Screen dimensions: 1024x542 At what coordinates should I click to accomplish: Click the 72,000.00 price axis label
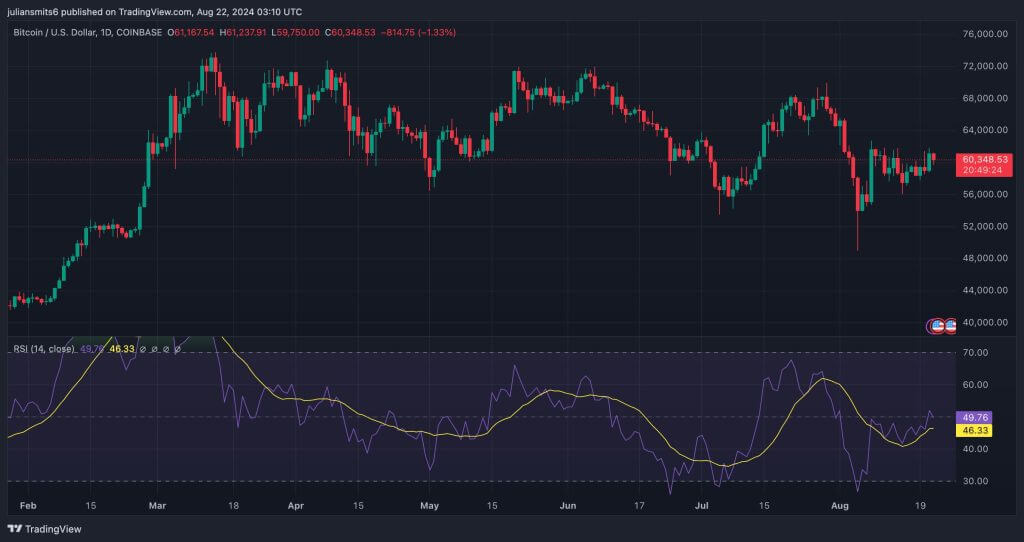(x=985, y=66)
